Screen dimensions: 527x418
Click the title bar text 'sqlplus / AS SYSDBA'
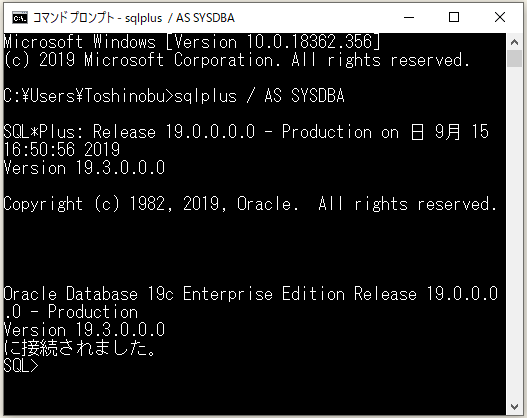tap(179, 18)
